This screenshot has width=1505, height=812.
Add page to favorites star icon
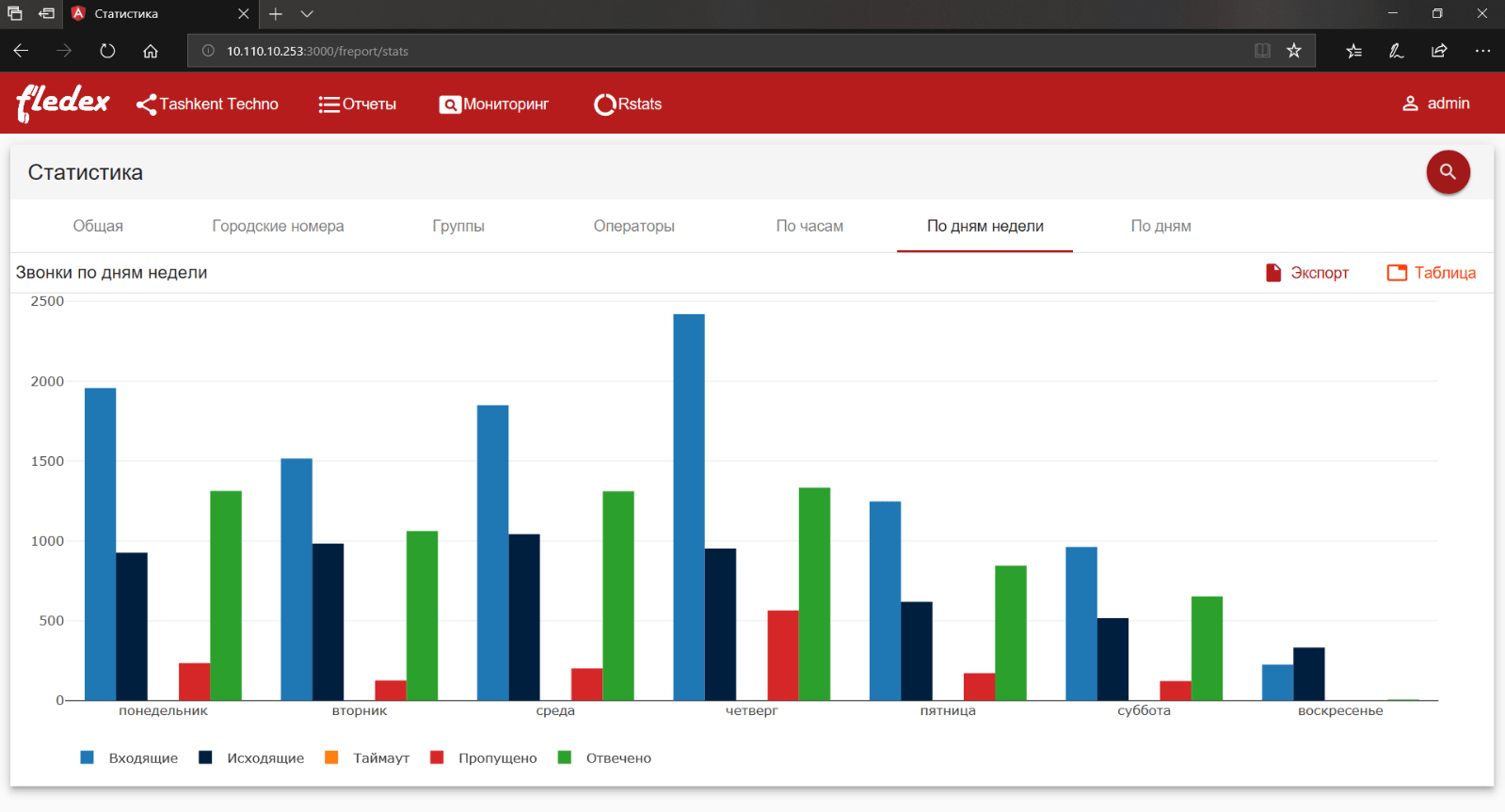tap(1294, 51)
